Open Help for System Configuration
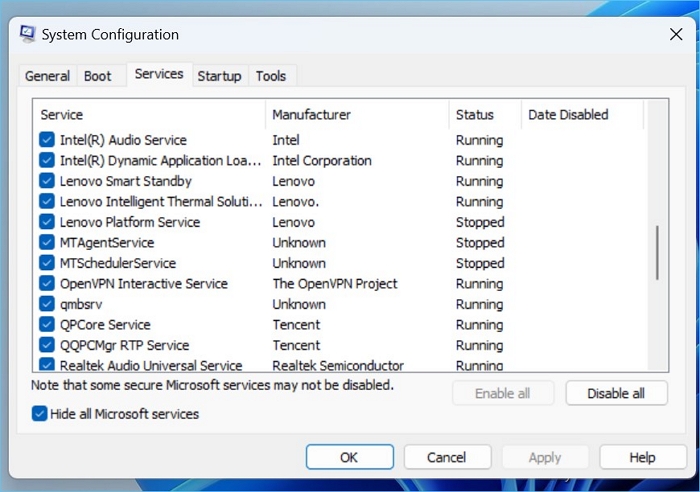Viewport: 700px width, 492px height. tap(642, 457)
